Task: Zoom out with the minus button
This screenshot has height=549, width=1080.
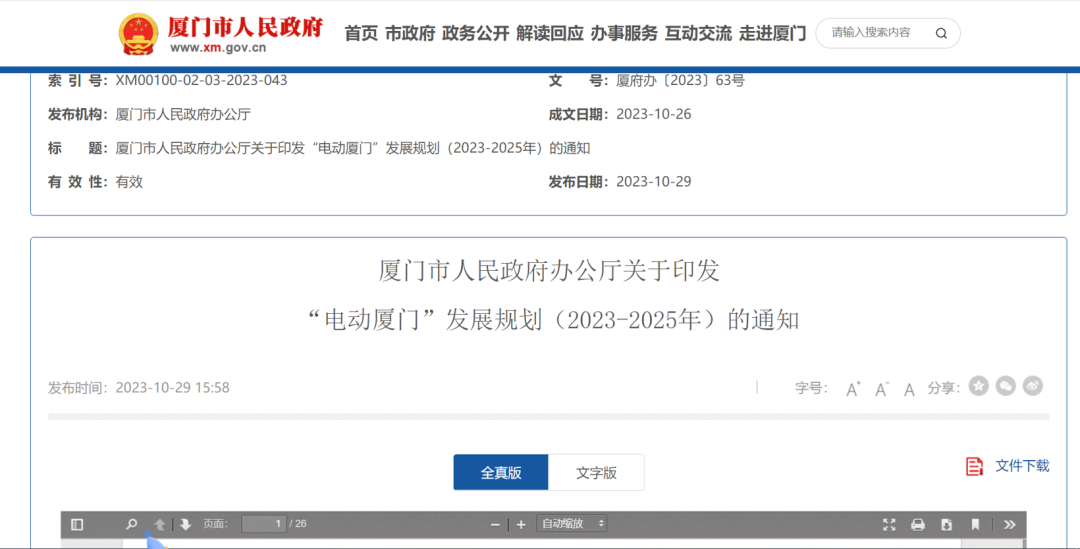Action: 495,525
